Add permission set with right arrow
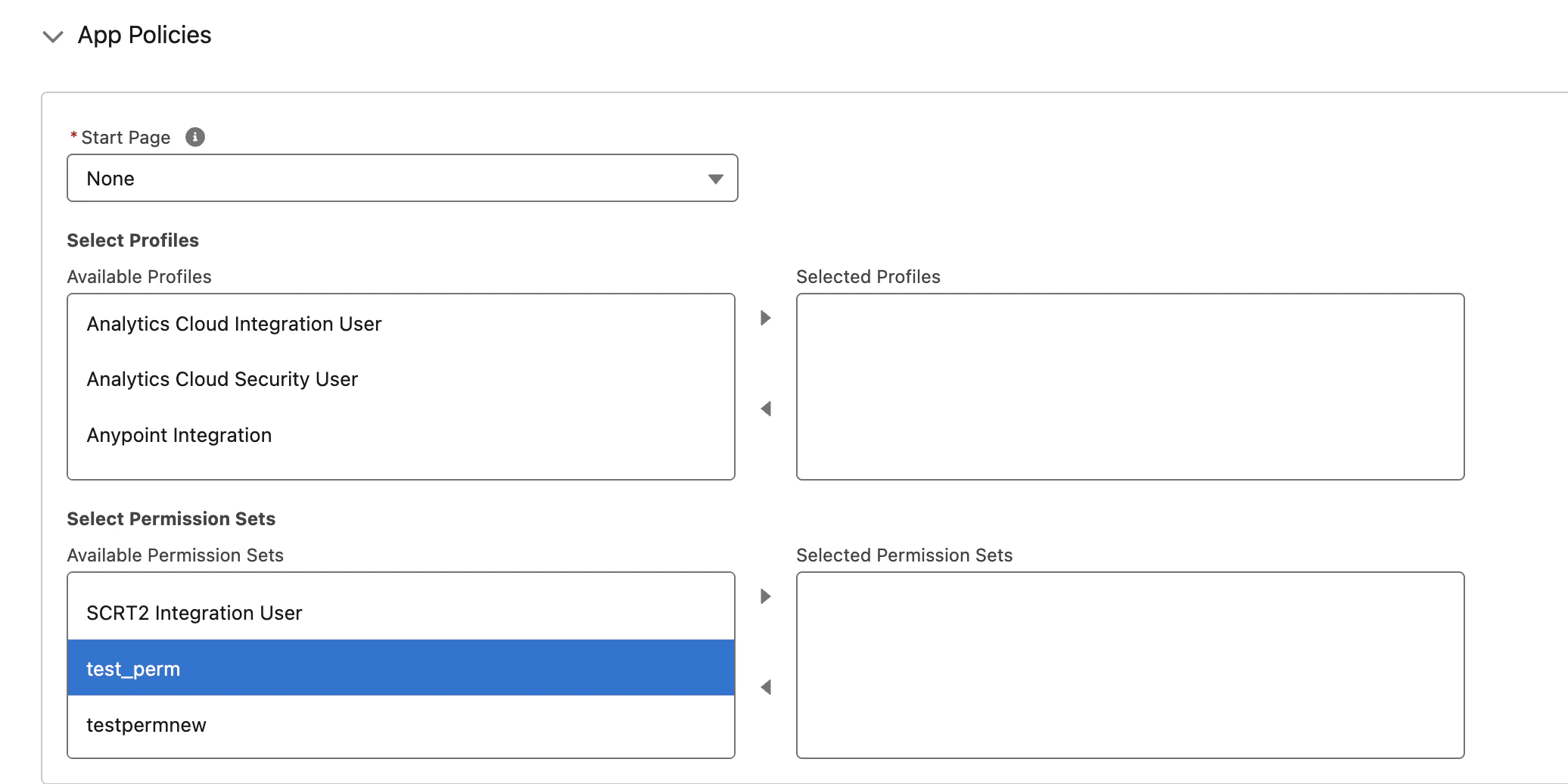The width and height of the screenshot is (1568, 784). tap(766, 596)
